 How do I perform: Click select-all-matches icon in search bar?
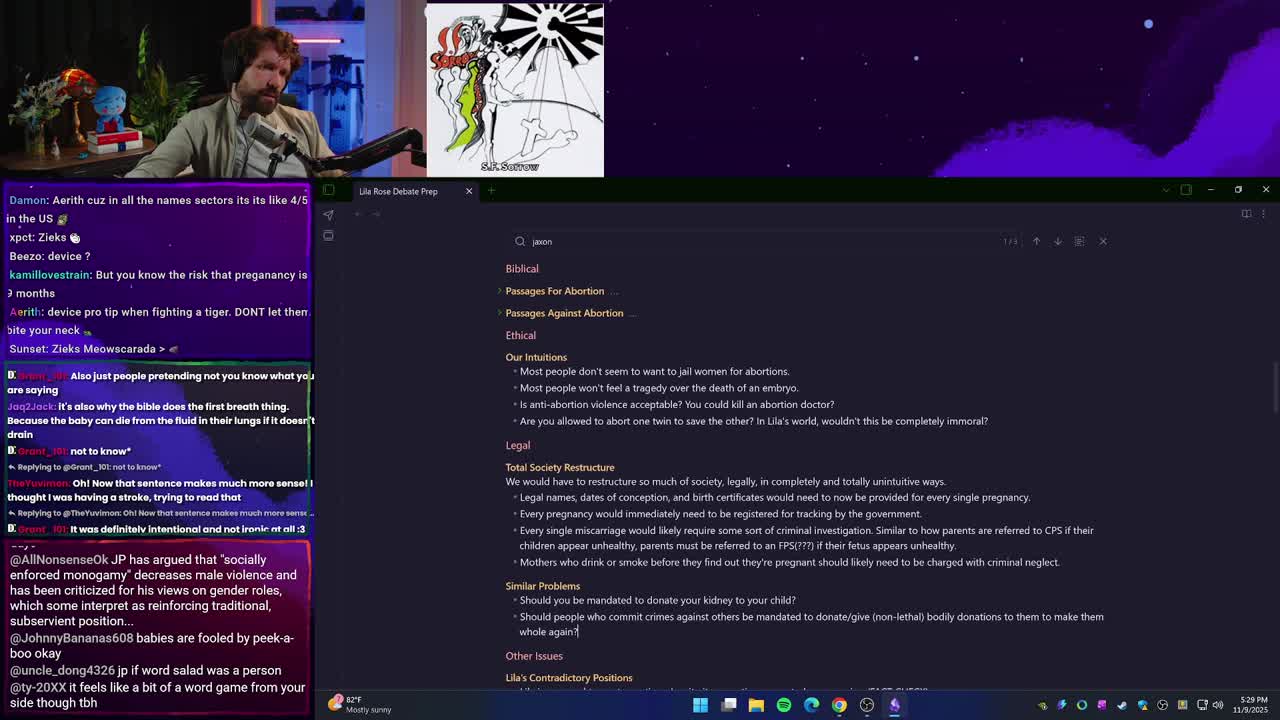[1079, 241]
